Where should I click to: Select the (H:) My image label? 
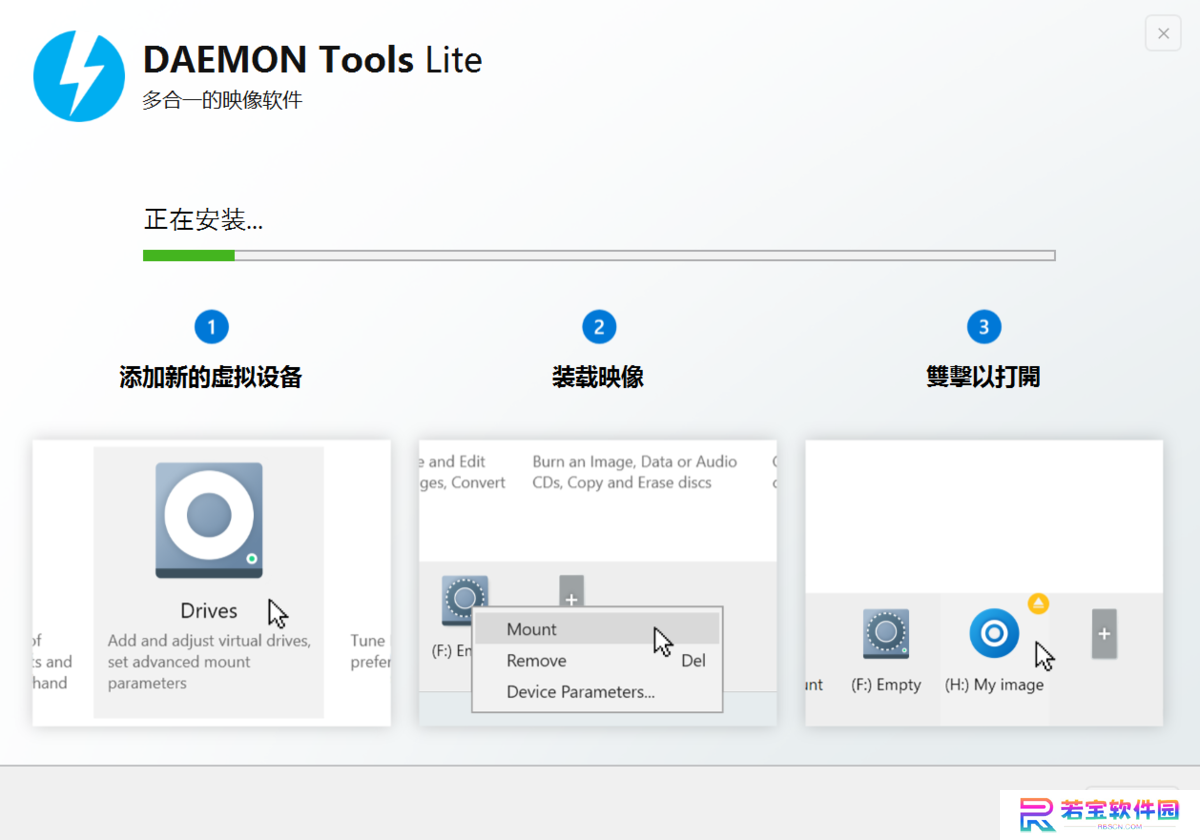coord(994,685)
